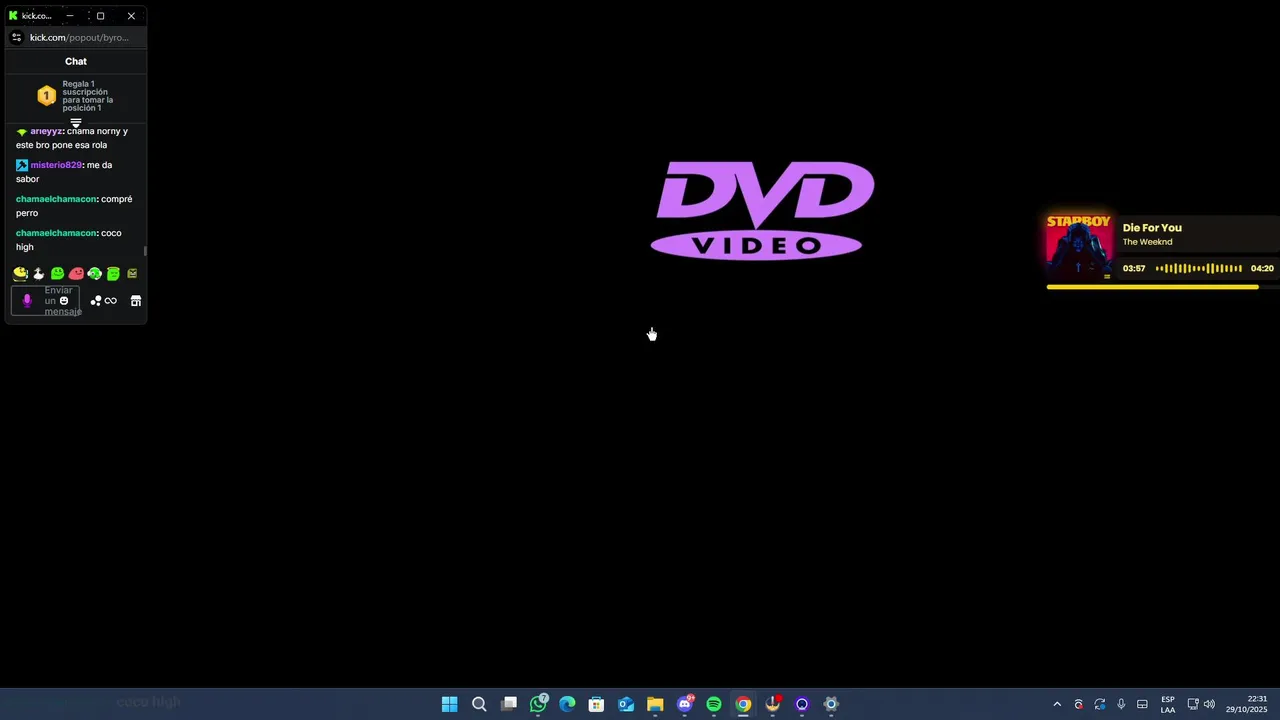Viewport: 1280px width, 720px height.
Task: Click the sync icon with blue dot in tray
Action: point(1100,704)
